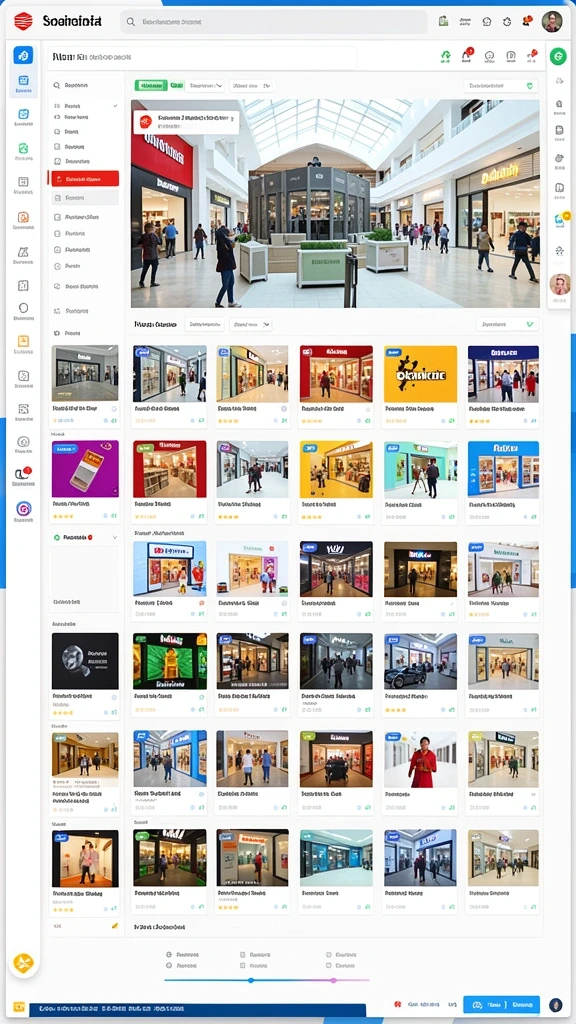Screen dimensions: 576x1024
Task: Open the second dropdown below the hero image
Action: pyautogui.click(x=251, y=324)
